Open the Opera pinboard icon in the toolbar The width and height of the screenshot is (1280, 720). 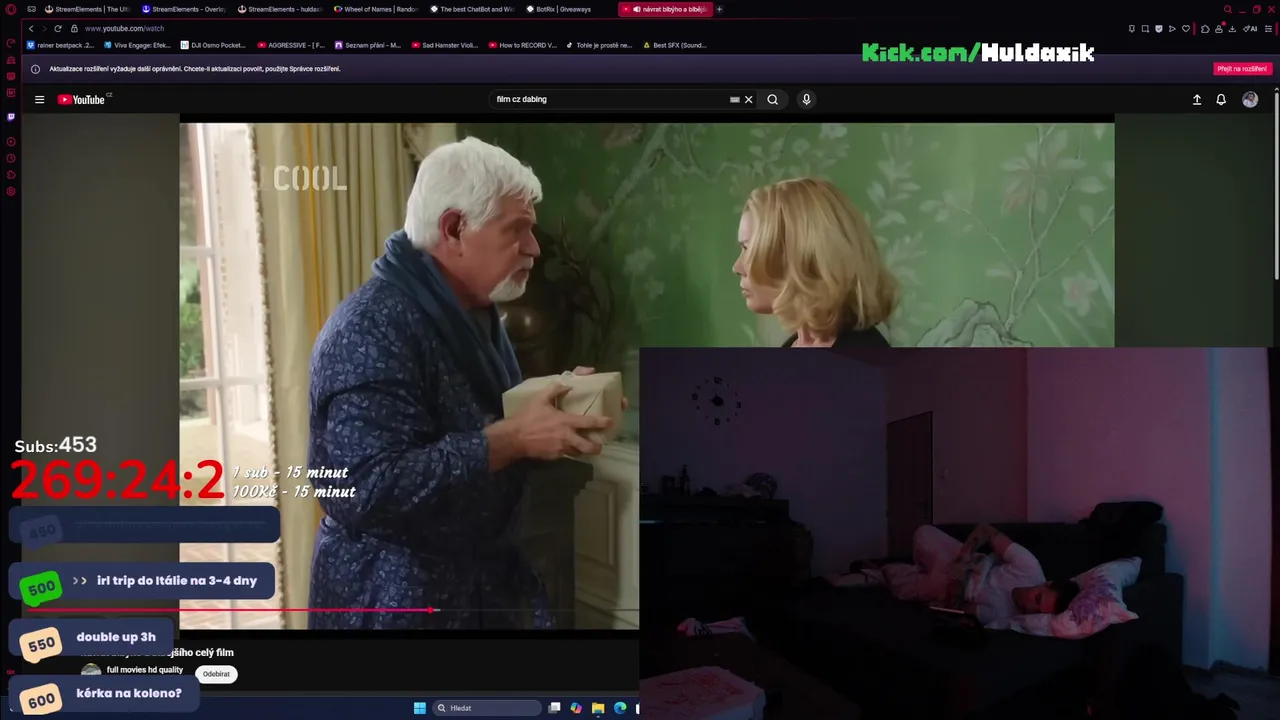pyautogui.click(x=1131, y=28)
